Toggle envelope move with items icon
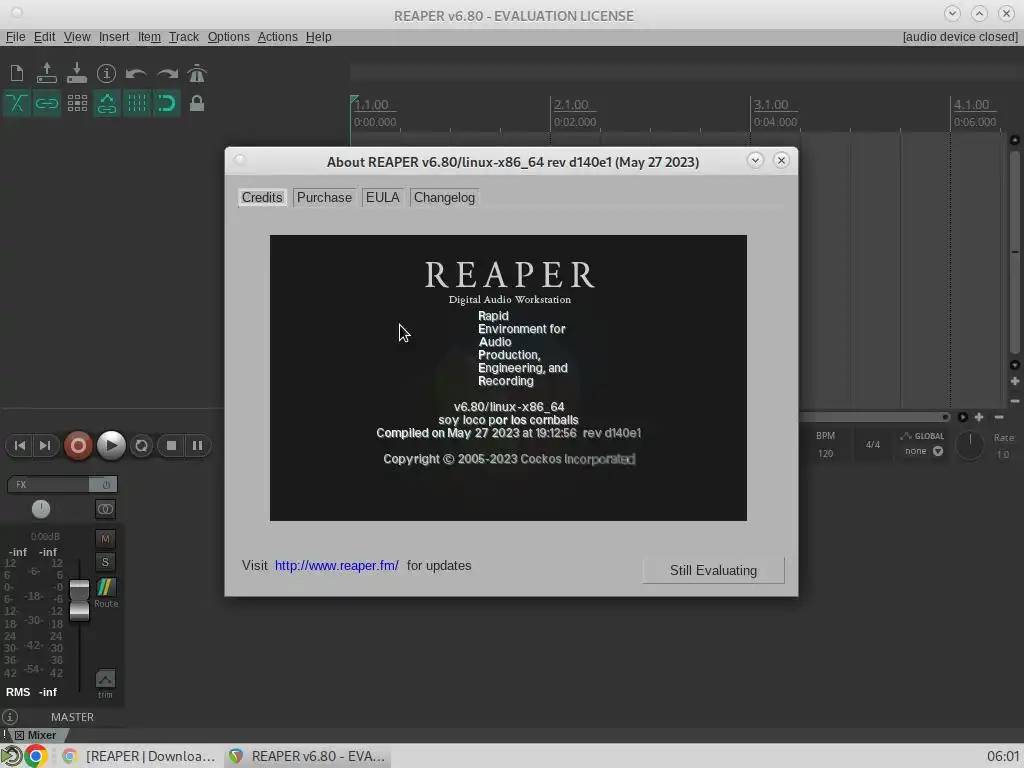Viewport: 1024px width, 768px height. (106, 103)
